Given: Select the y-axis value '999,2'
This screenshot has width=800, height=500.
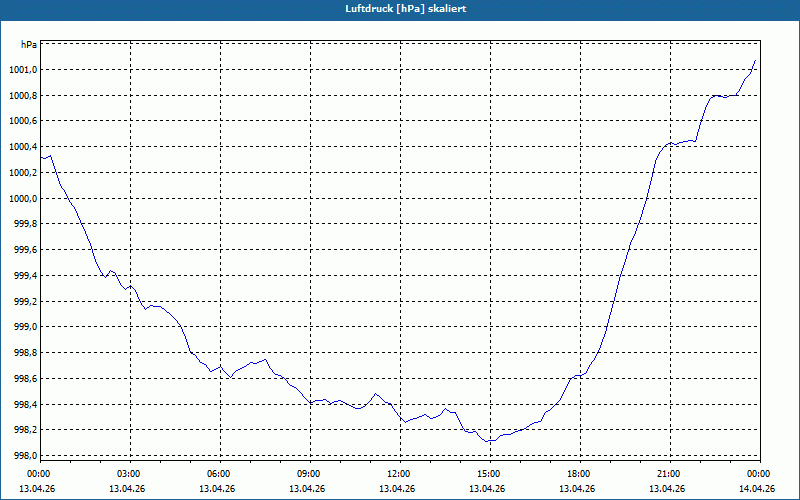Looking at the screenshot, I should pos(25,302).
